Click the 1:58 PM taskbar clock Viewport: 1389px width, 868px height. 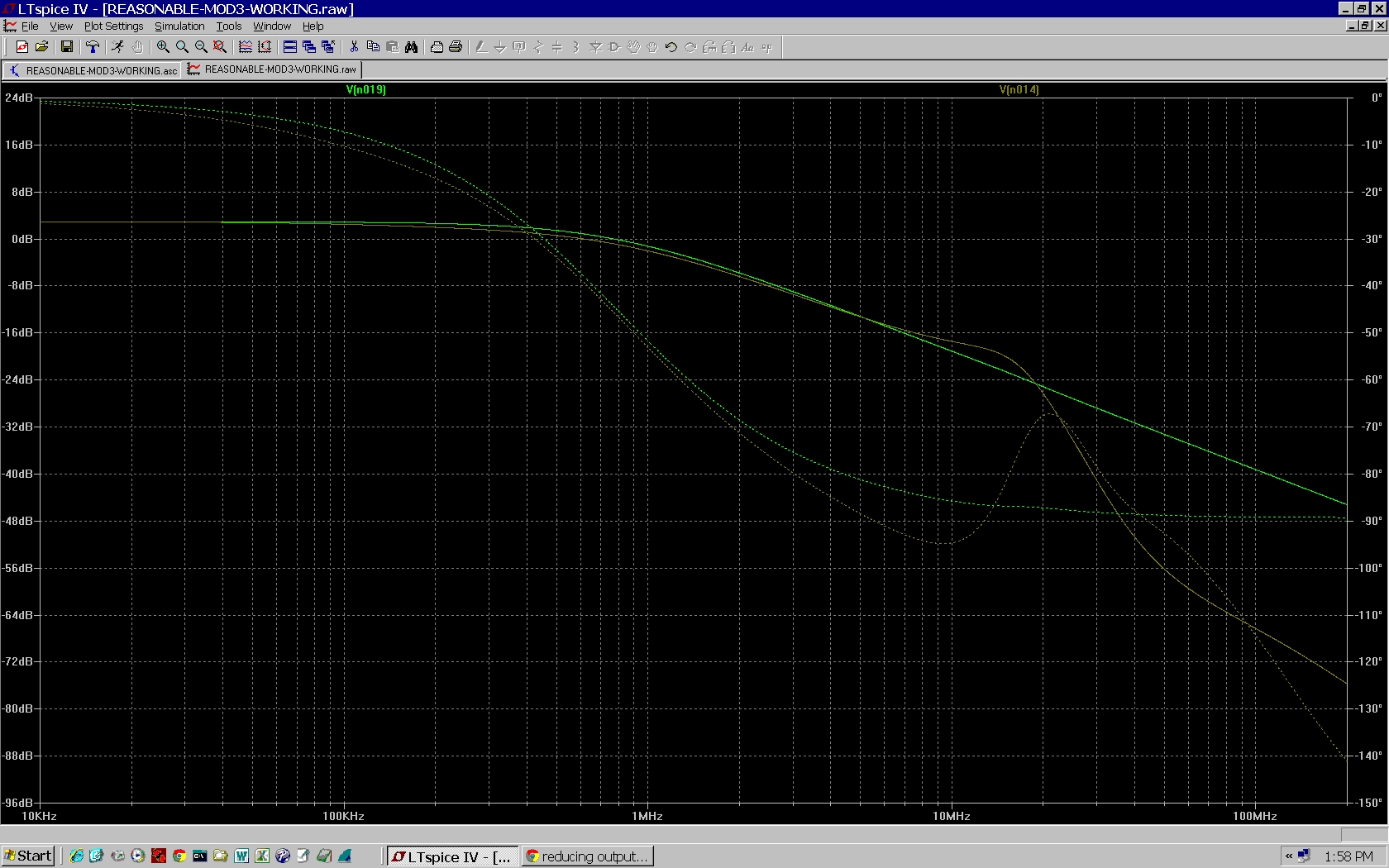(x=1348, y=856)
